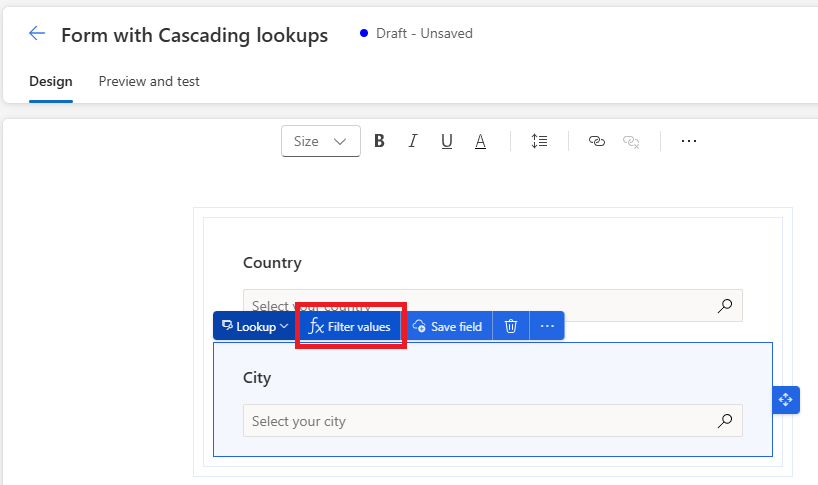Image resolution: width=818 pixels, height=485 pixels.
Task: Switch to the Preview and test tab
Action: coord(149,82)
